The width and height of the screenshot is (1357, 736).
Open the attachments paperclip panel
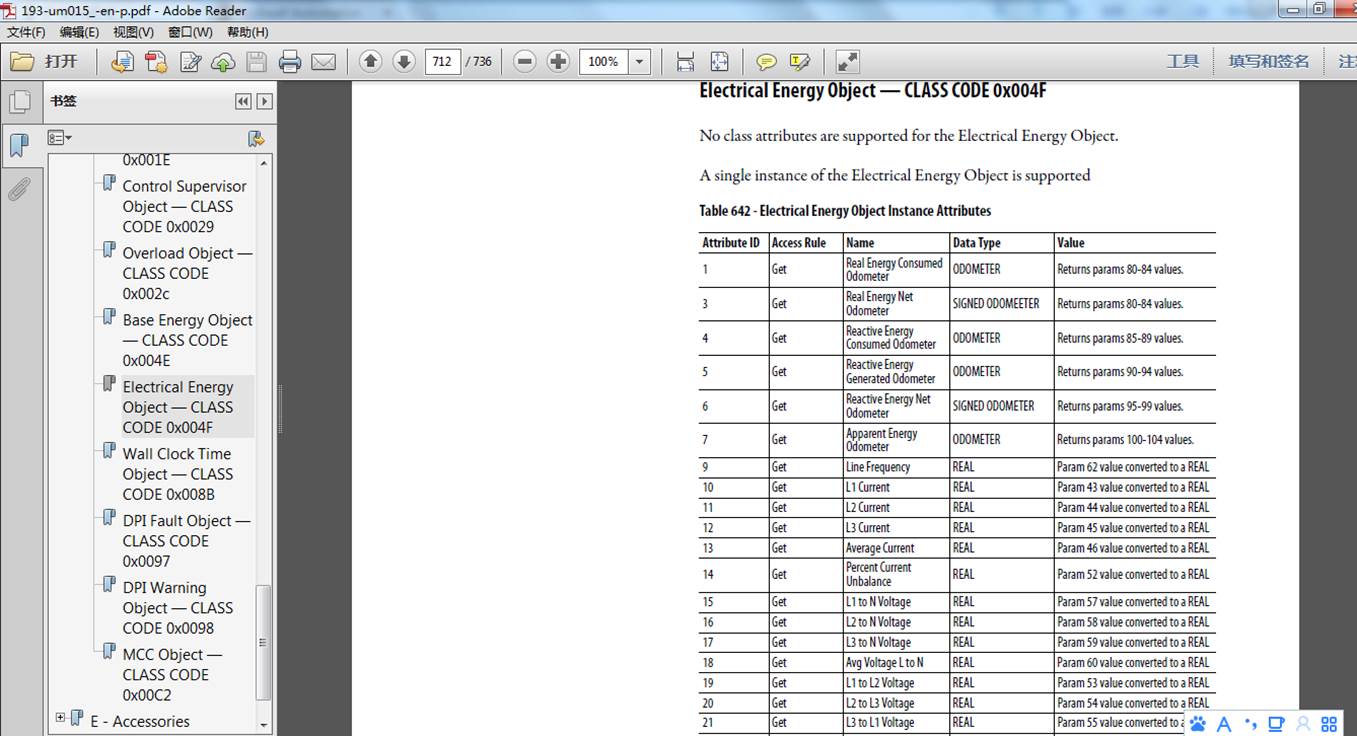pos(19,188)
